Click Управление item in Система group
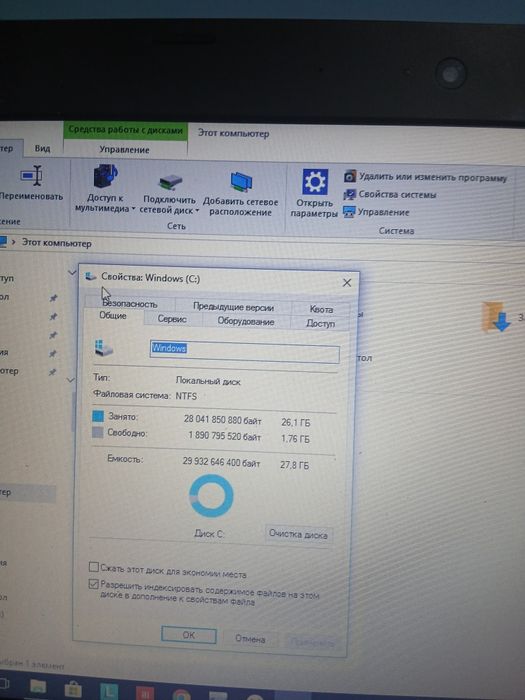This screenshot has width=525, height=700. point(376,212)
